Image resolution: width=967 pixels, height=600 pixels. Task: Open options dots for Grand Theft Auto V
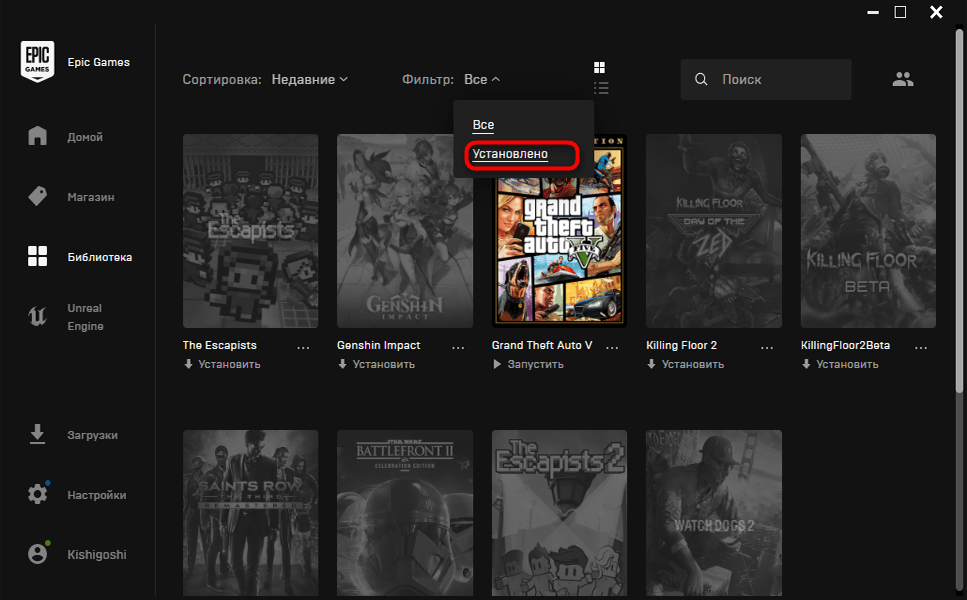point(612,347)
